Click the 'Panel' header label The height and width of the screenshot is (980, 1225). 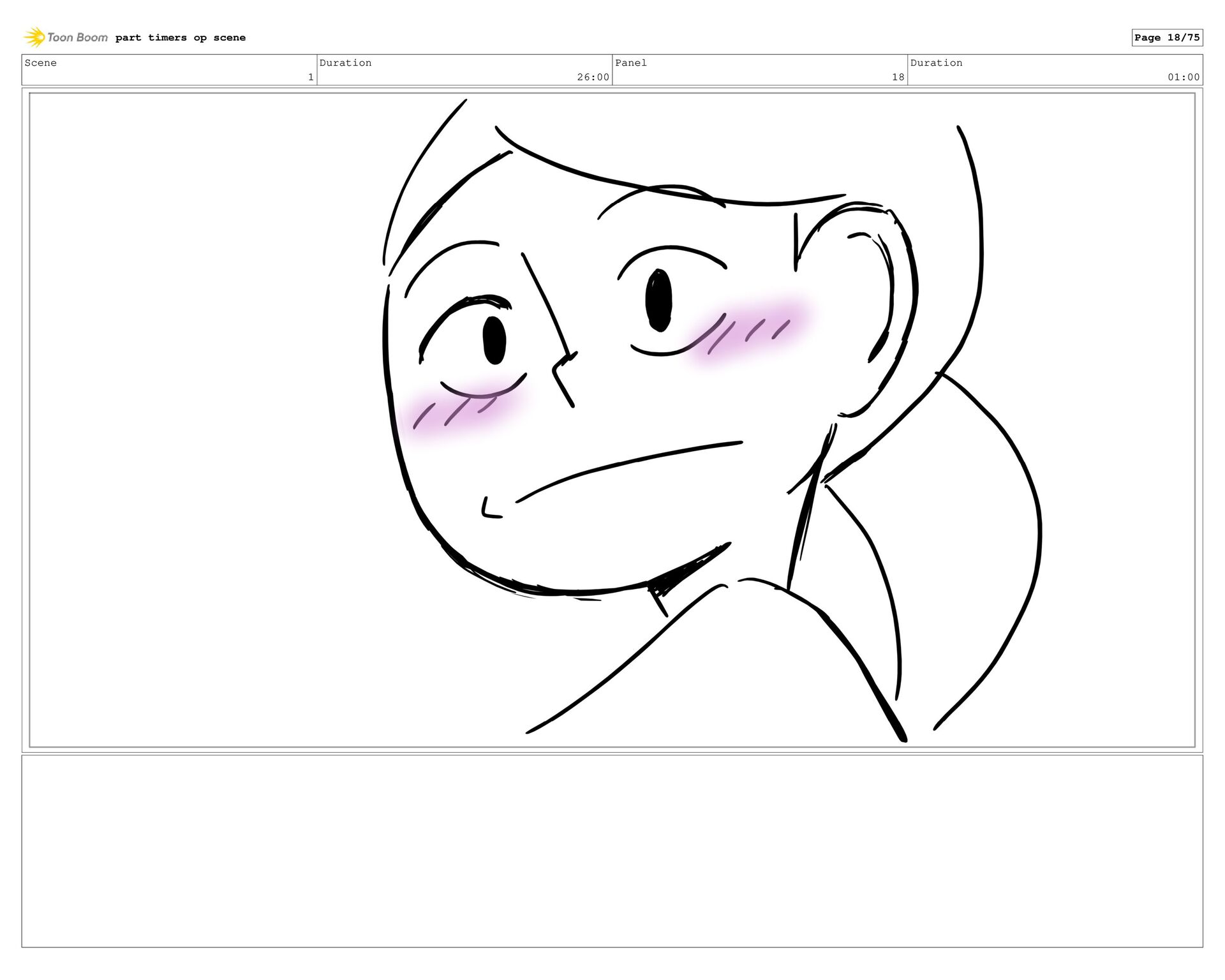631,63
